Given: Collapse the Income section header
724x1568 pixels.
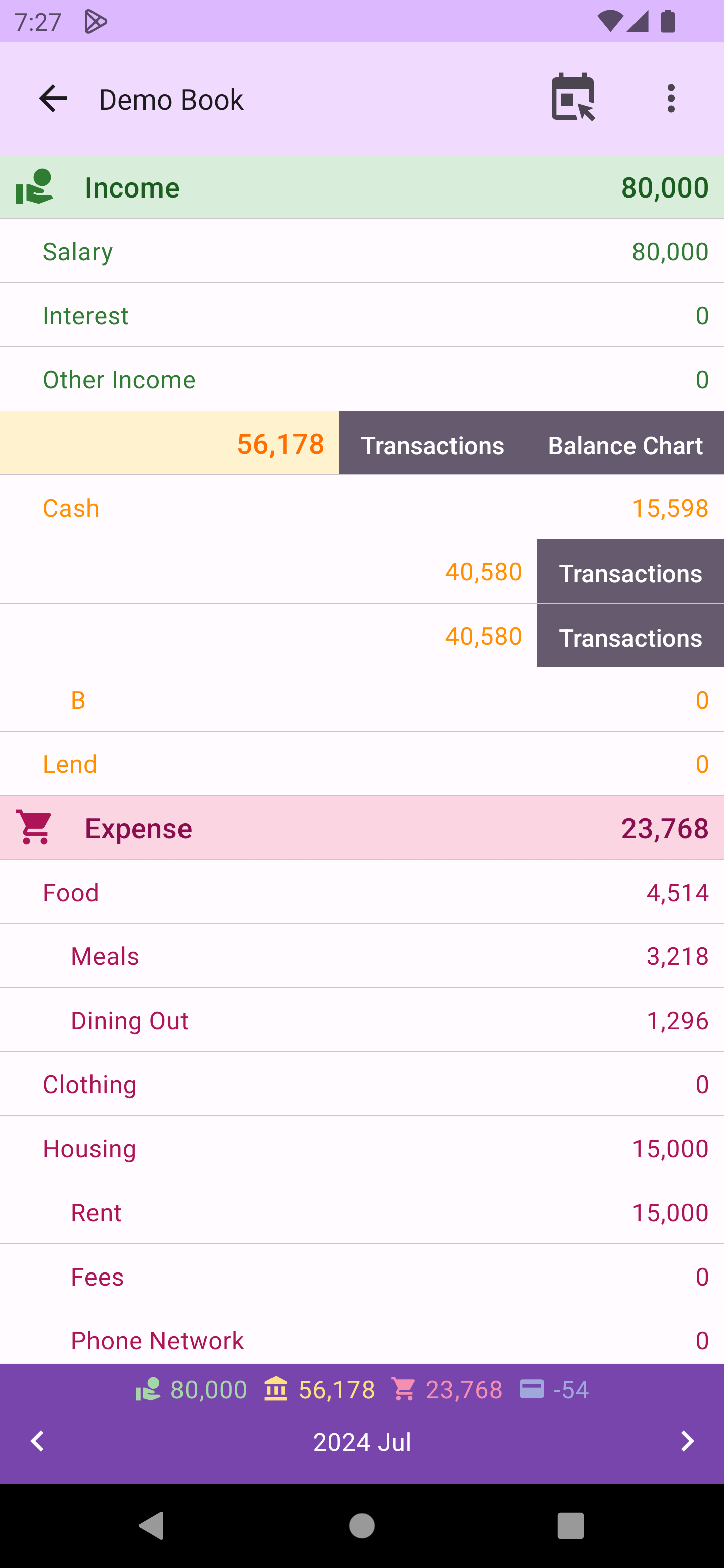Looking at the screenshot, I should [x=361, y=187].
